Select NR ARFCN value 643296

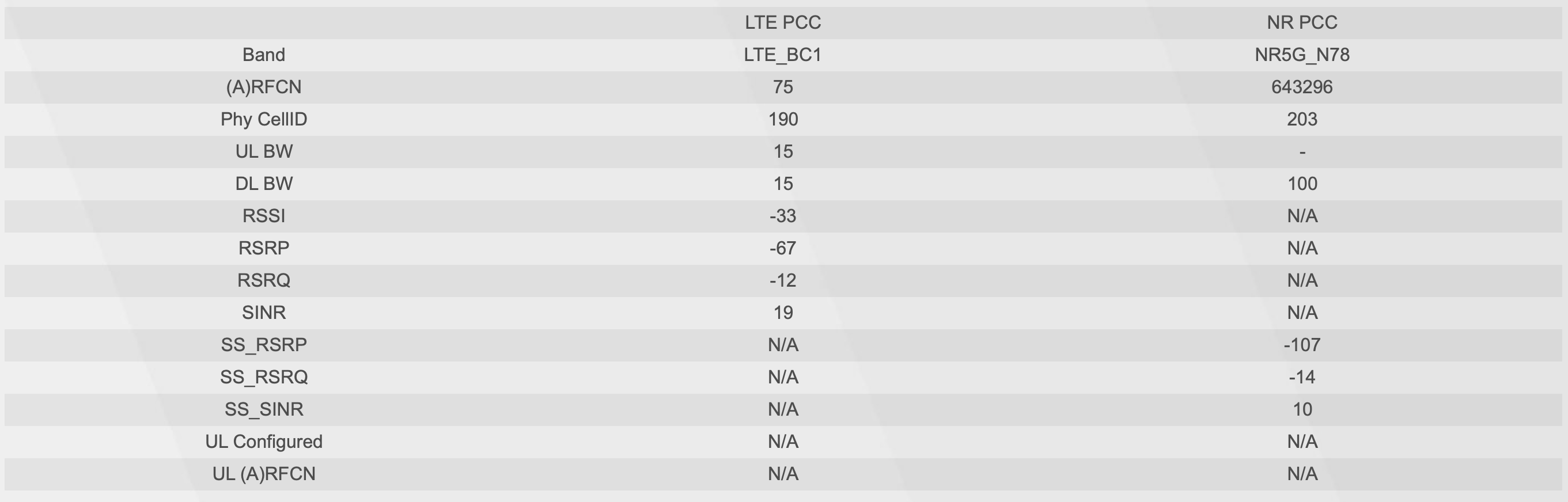(x=1302, y=87)
